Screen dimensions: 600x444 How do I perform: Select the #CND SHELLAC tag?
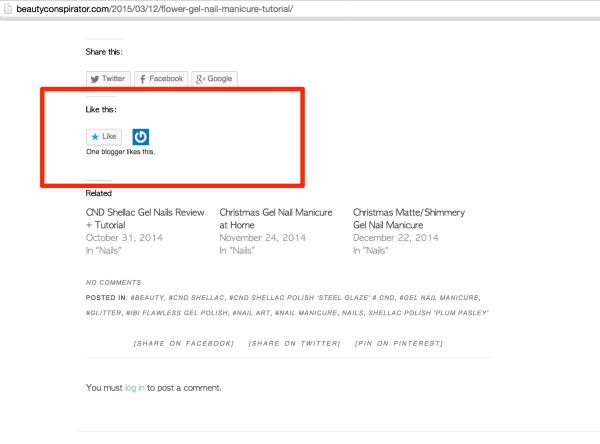click(195, 298)
